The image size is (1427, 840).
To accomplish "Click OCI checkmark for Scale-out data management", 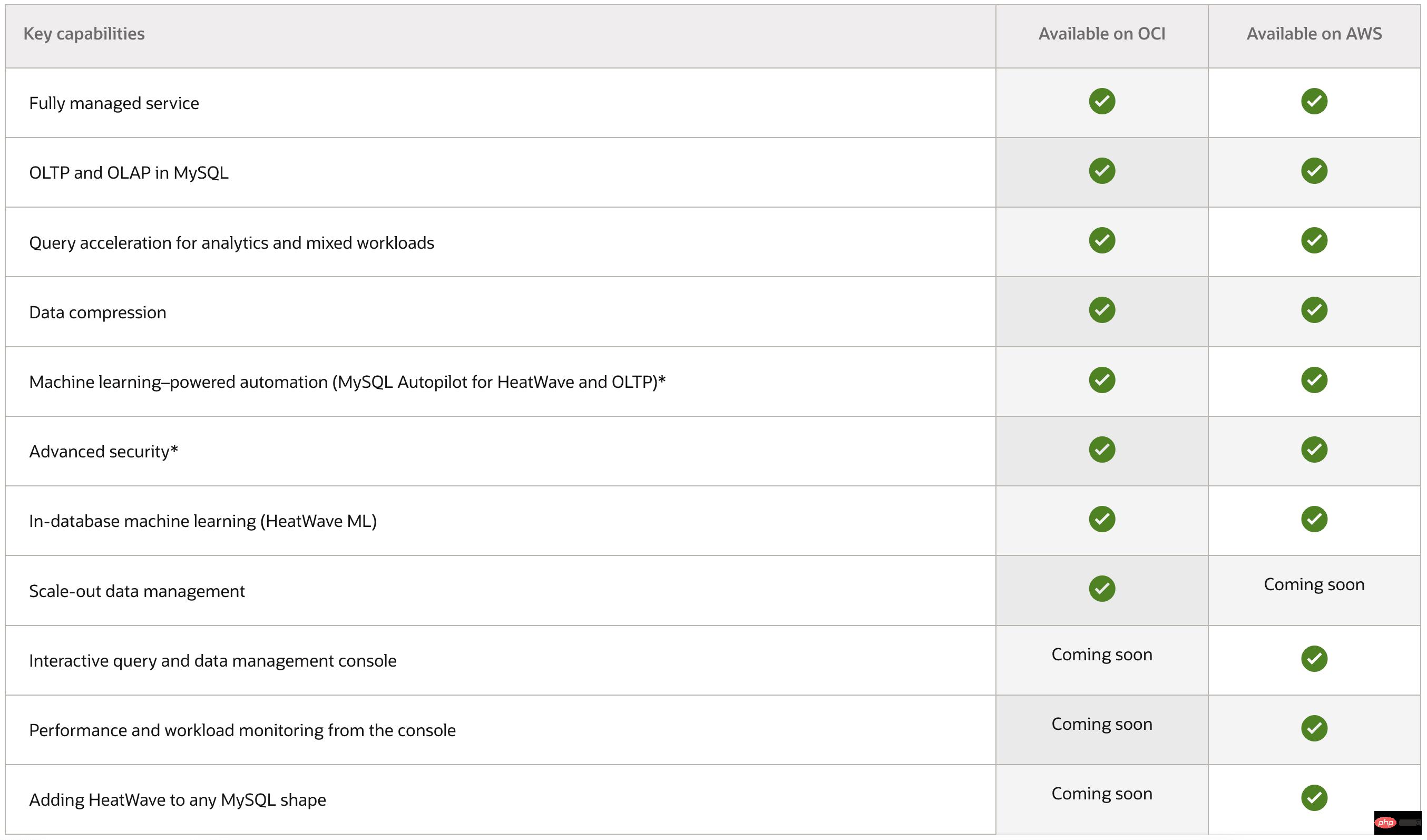I will [x=1101, y=589].
